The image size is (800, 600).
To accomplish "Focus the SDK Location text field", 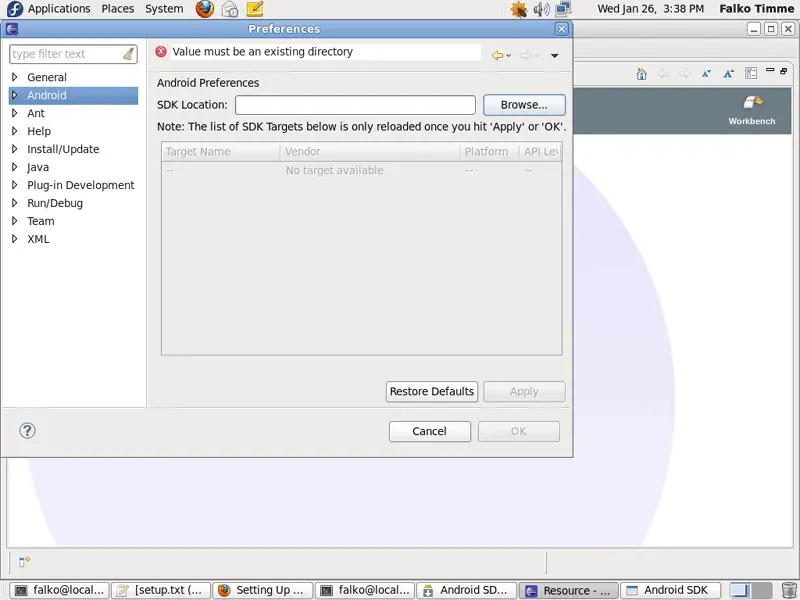I will (x=355, y=105).
